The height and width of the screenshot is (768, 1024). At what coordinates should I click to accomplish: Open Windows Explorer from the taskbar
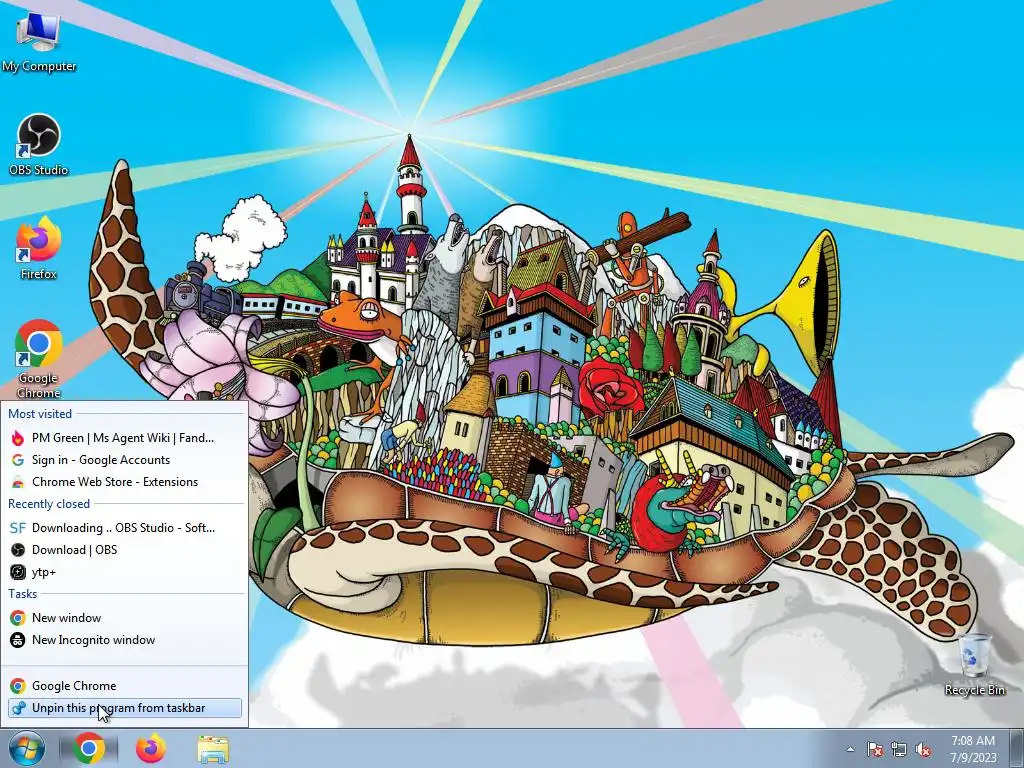(213, 748)
